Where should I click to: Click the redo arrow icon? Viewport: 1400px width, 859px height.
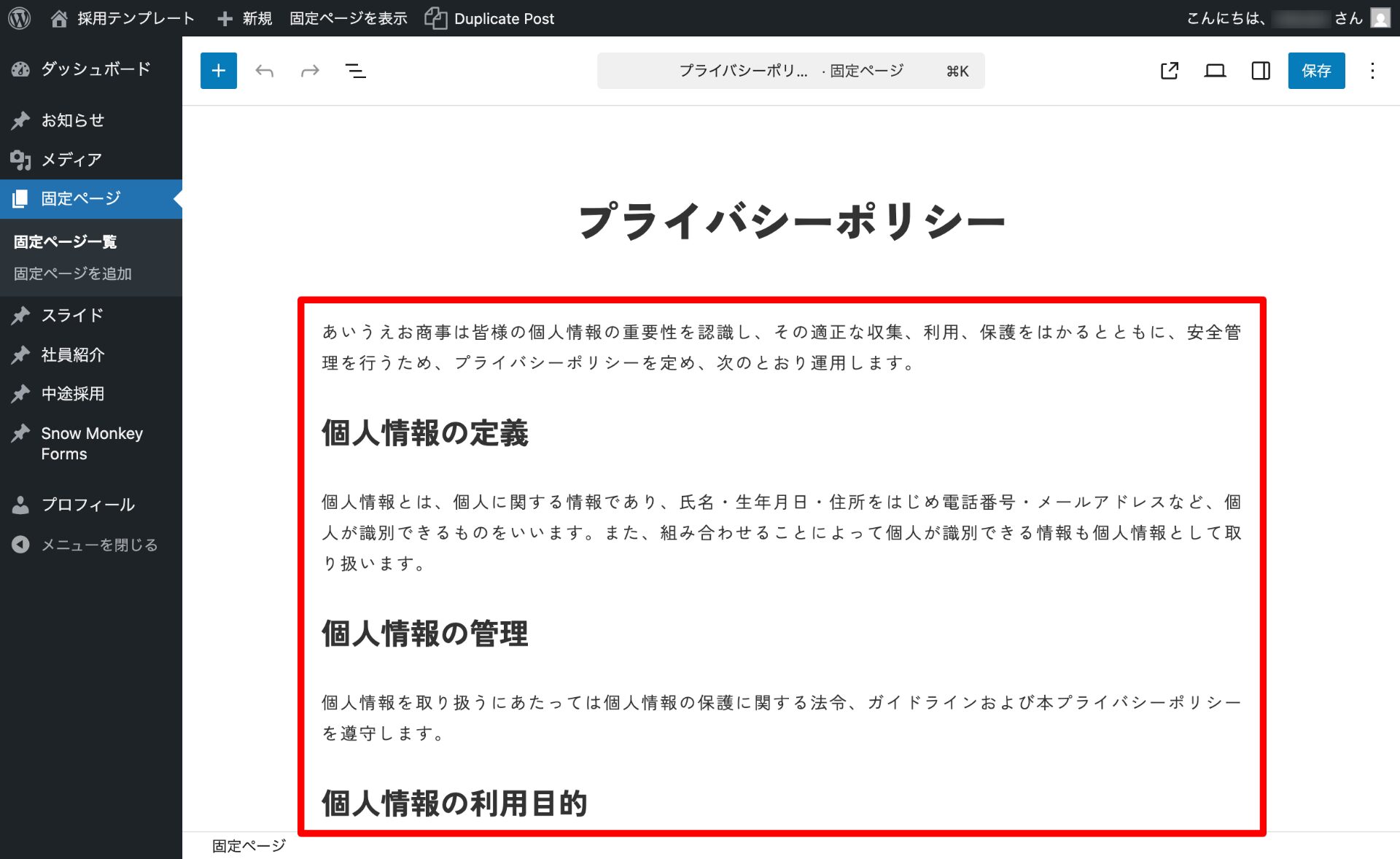point(310,71)
